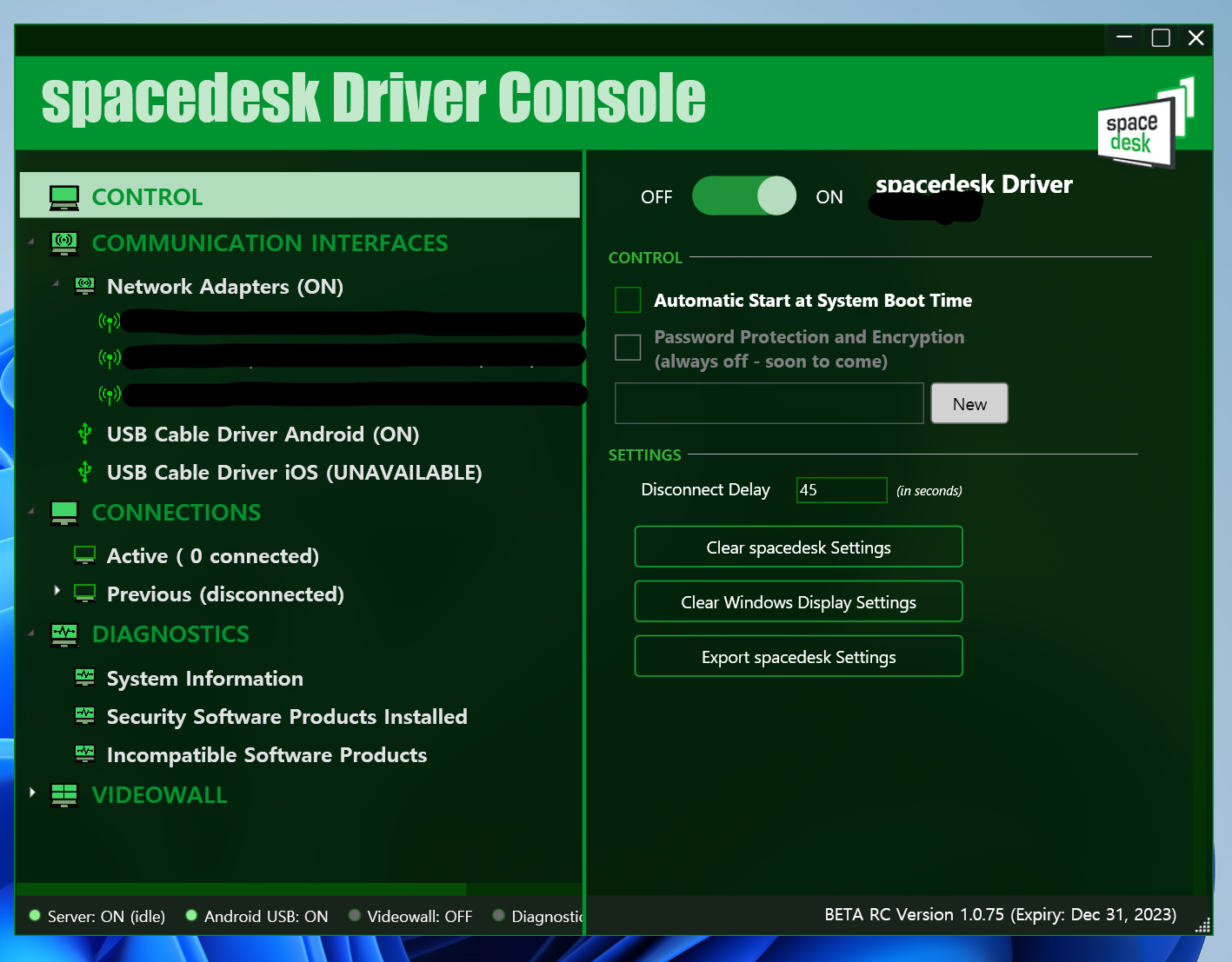Click the Server status indicator dot
This screenshot has width=1232, height=962.
pyautogui.click(x=35, y=915)
